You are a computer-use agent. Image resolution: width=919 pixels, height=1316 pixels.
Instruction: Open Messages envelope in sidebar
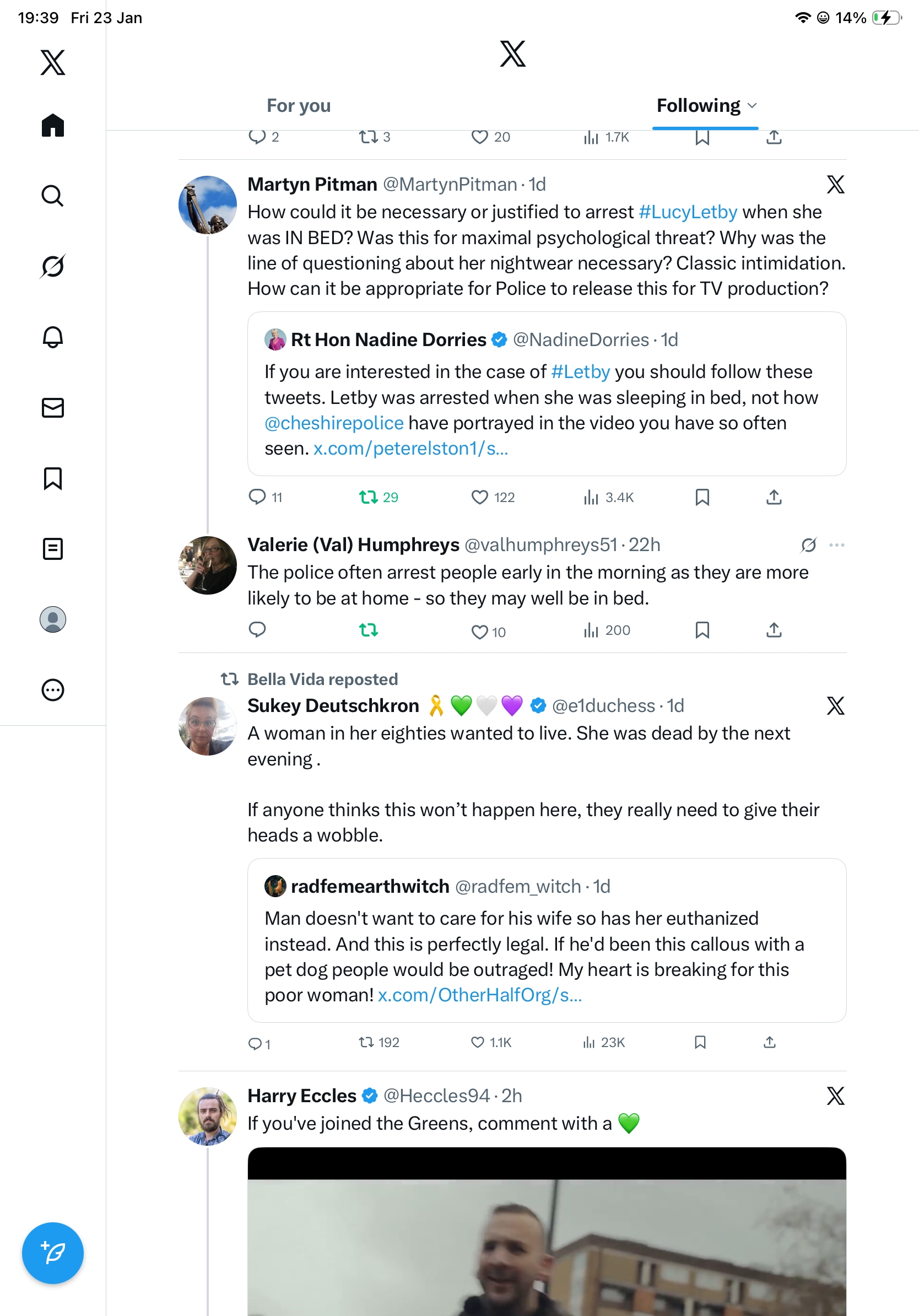(x=52, y=407)
